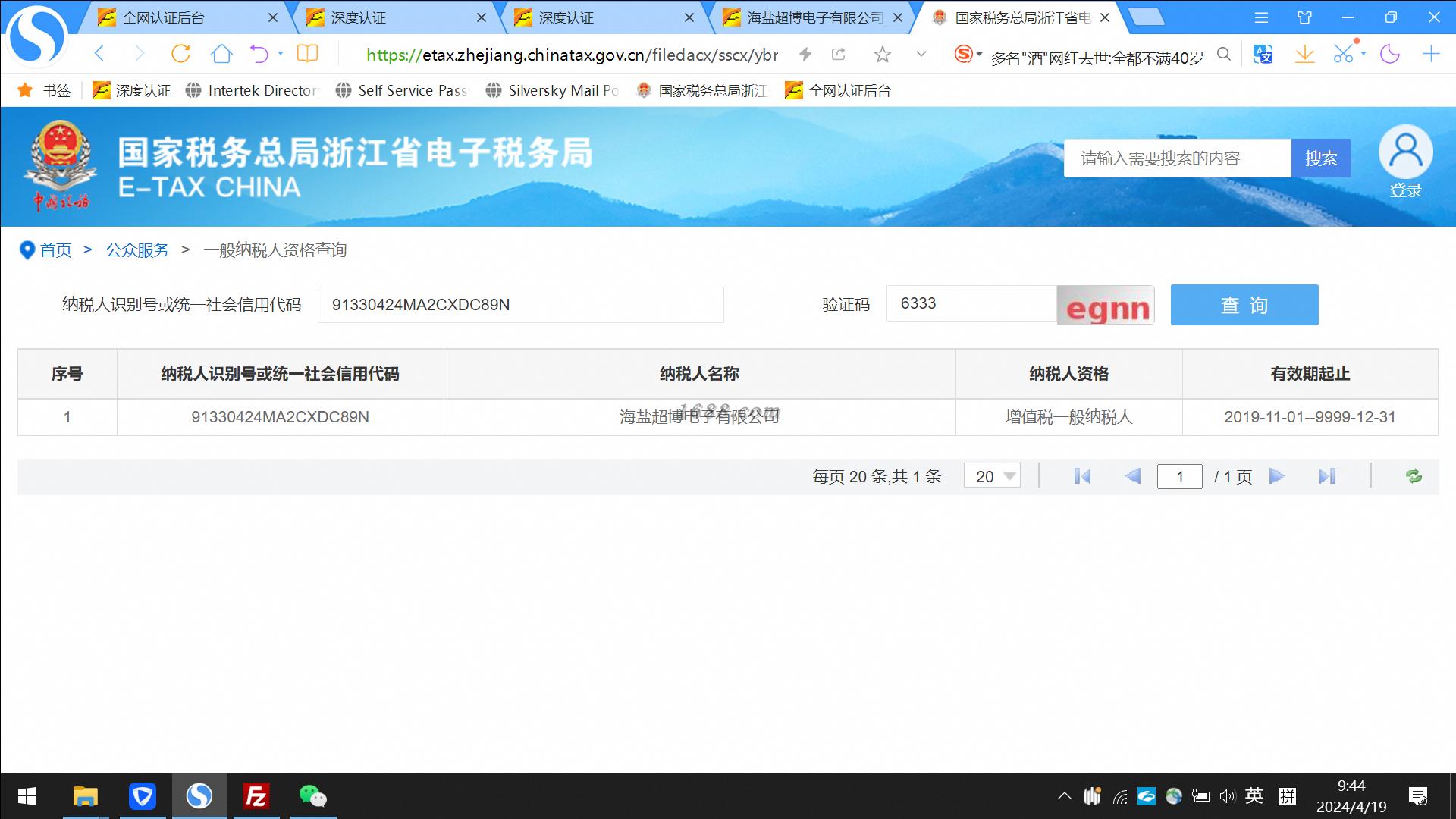
Task: Click the magnifier search icon in the toolbar
Action: (x=1224, y=54)
